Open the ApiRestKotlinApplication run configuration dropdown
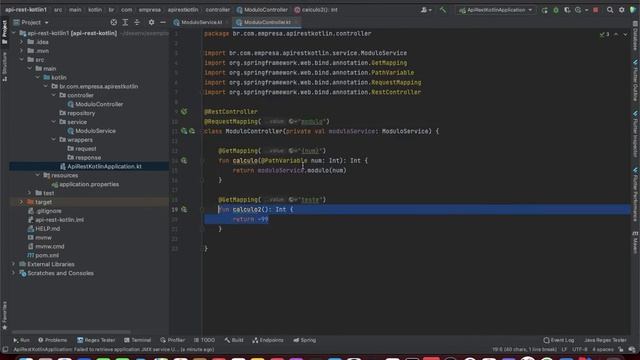This screenshot has width=640, height=360. (x=496, y=10)
